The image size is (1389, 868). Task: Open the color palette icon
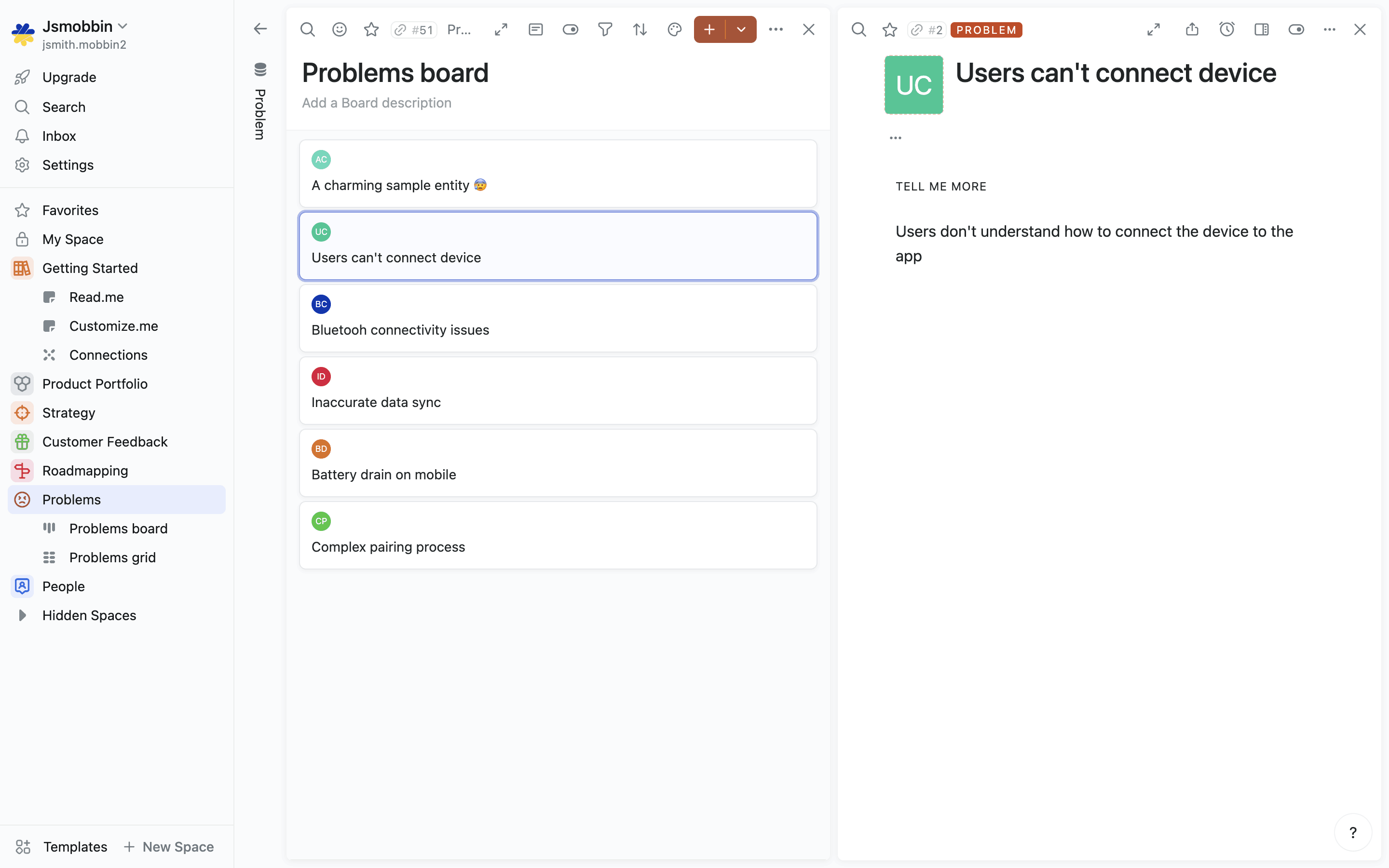point(674,29)
